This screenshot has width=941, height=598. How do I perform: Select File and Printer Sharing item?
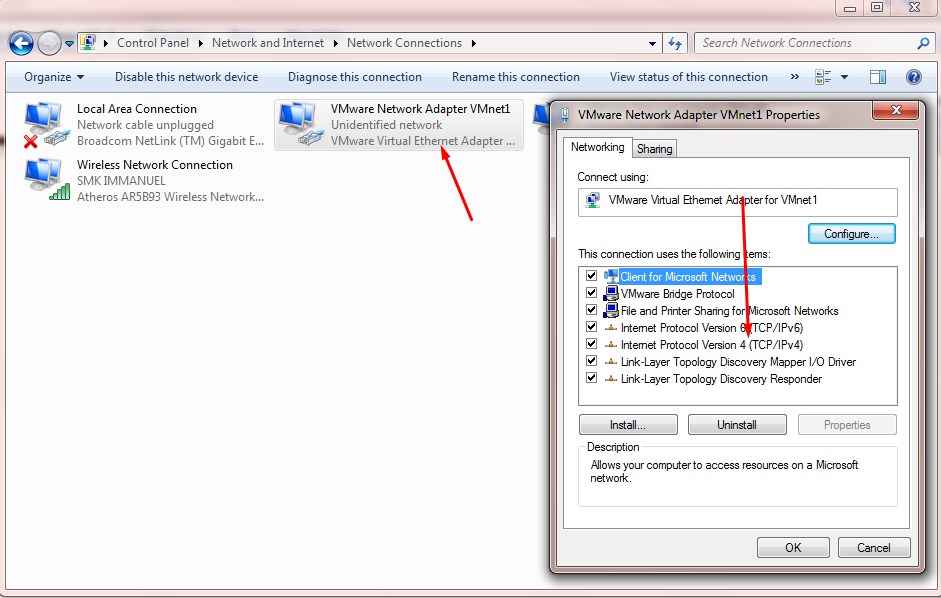(729, 310)
